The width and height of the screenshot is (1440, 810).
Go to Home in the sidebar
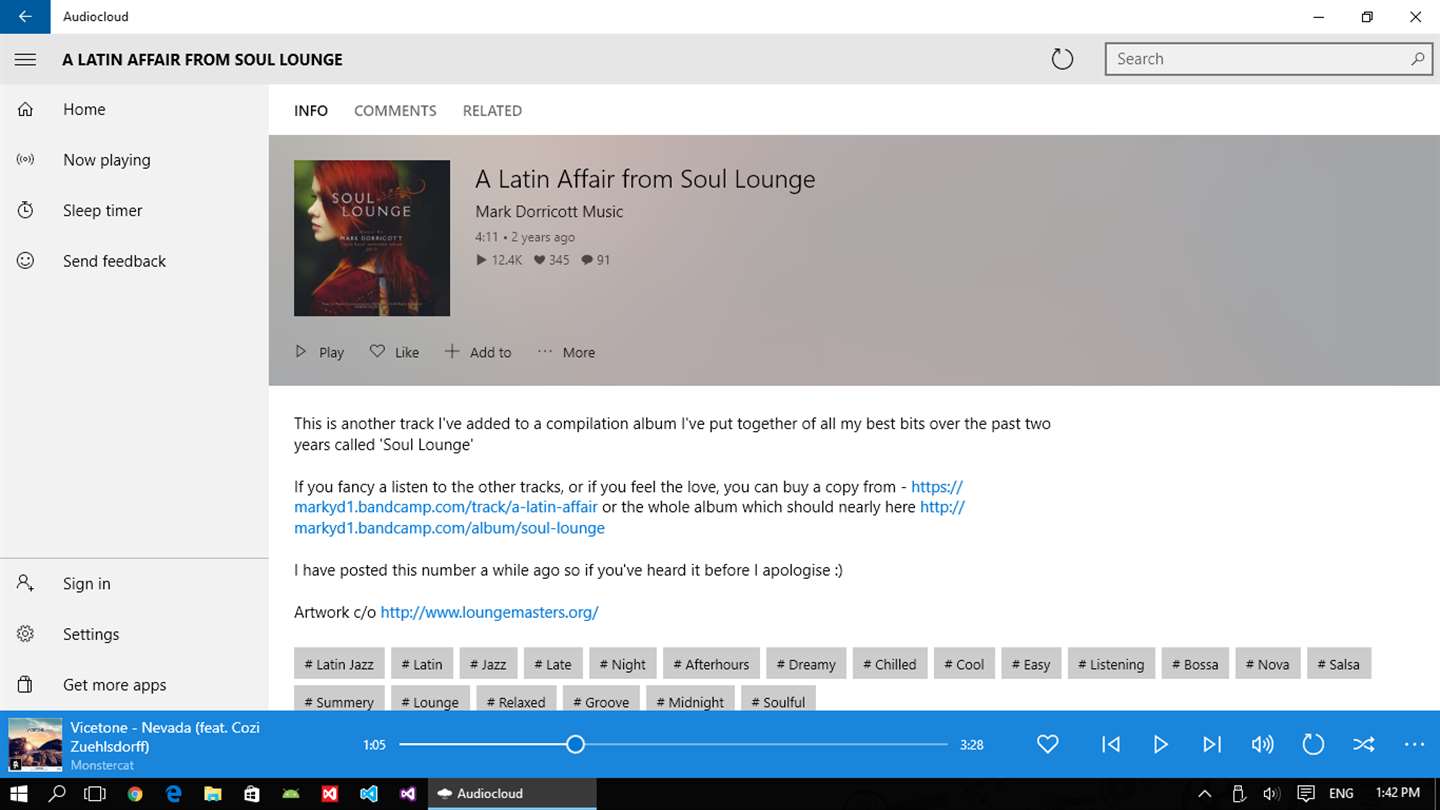[x=134, y=110]
